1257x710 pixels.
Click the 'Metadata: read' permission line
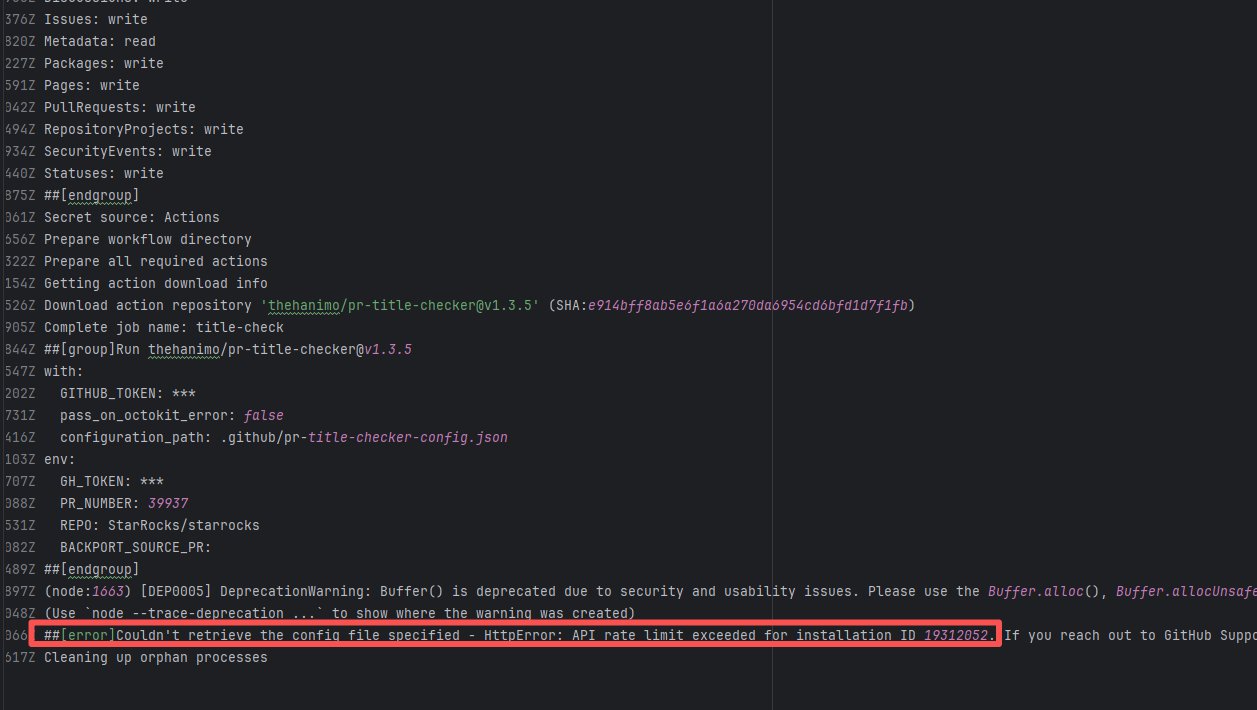99,42
